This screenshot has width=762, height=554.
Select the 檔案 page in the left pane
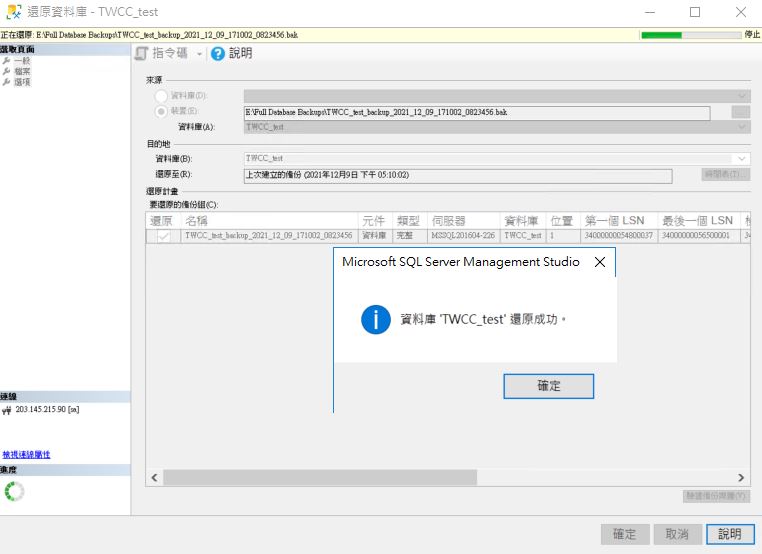tap(22, 71)
